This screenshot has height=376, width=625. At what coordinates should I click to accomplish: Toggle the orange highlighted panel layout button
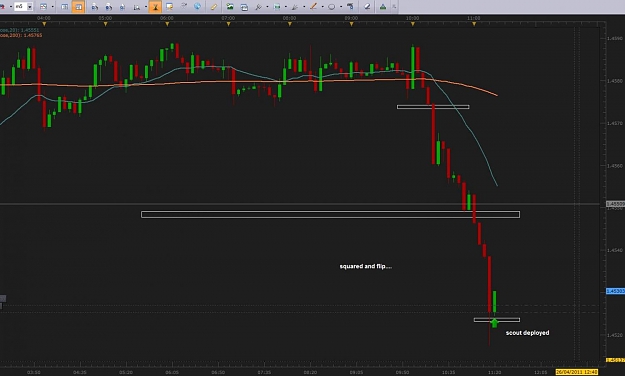(x=78, y=7)
